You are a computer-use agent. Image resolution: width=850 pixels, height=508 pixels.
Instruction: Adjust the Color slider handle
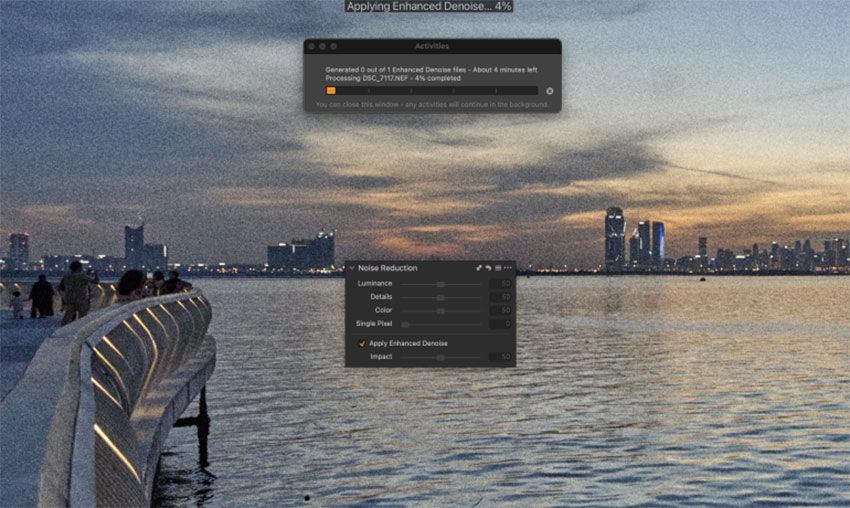[x=441, y=311]
